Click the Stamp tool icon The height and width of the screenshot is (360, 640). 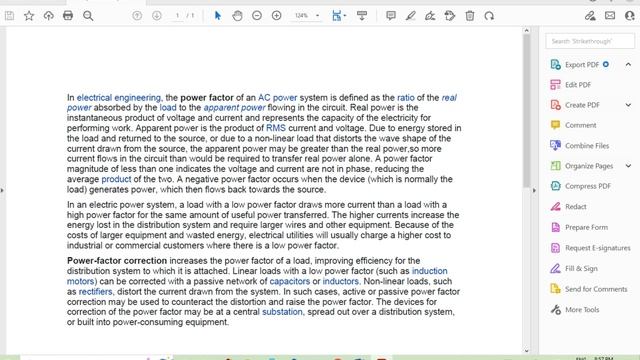(x=450, y=16)
